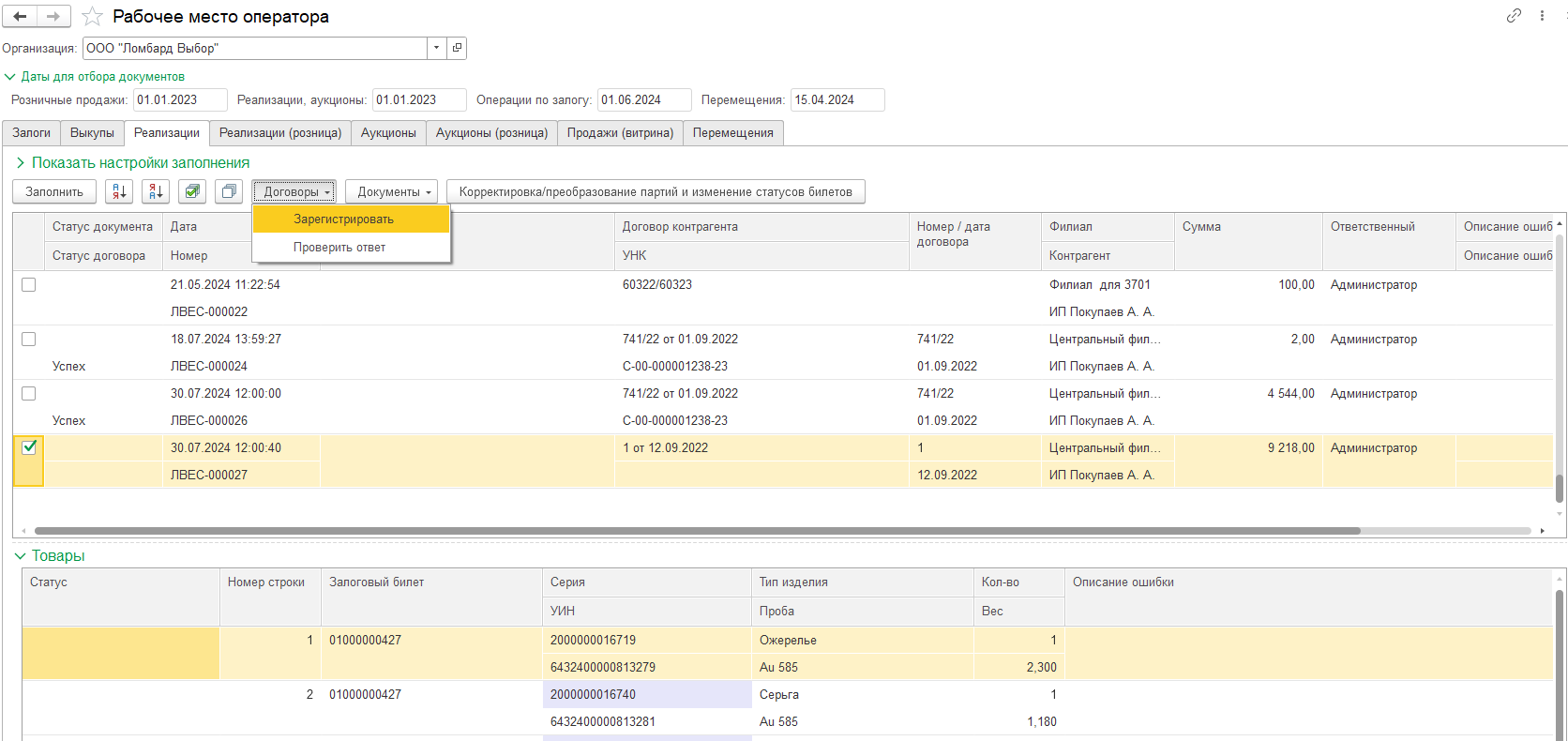Select sum cell 4 544,00
This screenshot has height=741, width=1568.
(x=1248, y=393)
